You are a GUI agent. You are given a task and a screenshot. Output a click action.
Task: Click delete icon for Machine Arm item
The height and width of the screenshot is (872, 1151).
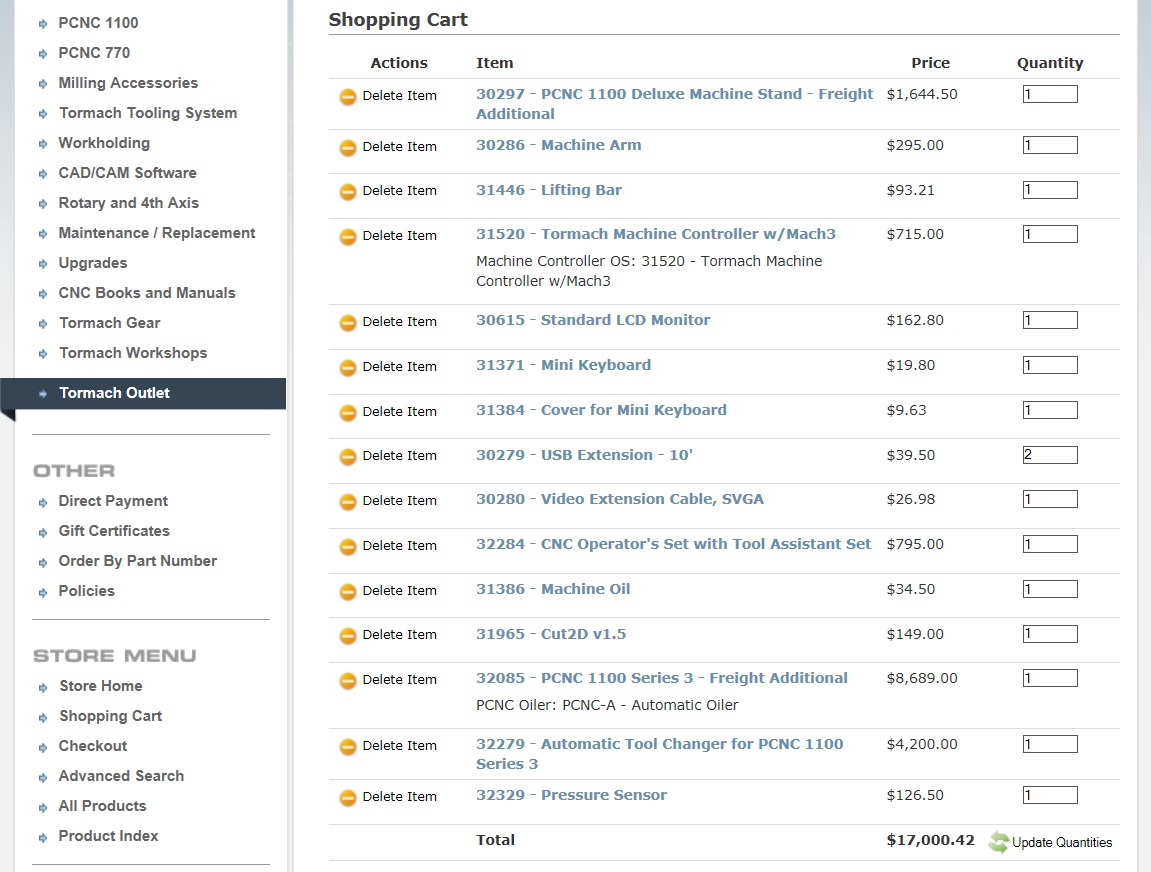(348, 147)
